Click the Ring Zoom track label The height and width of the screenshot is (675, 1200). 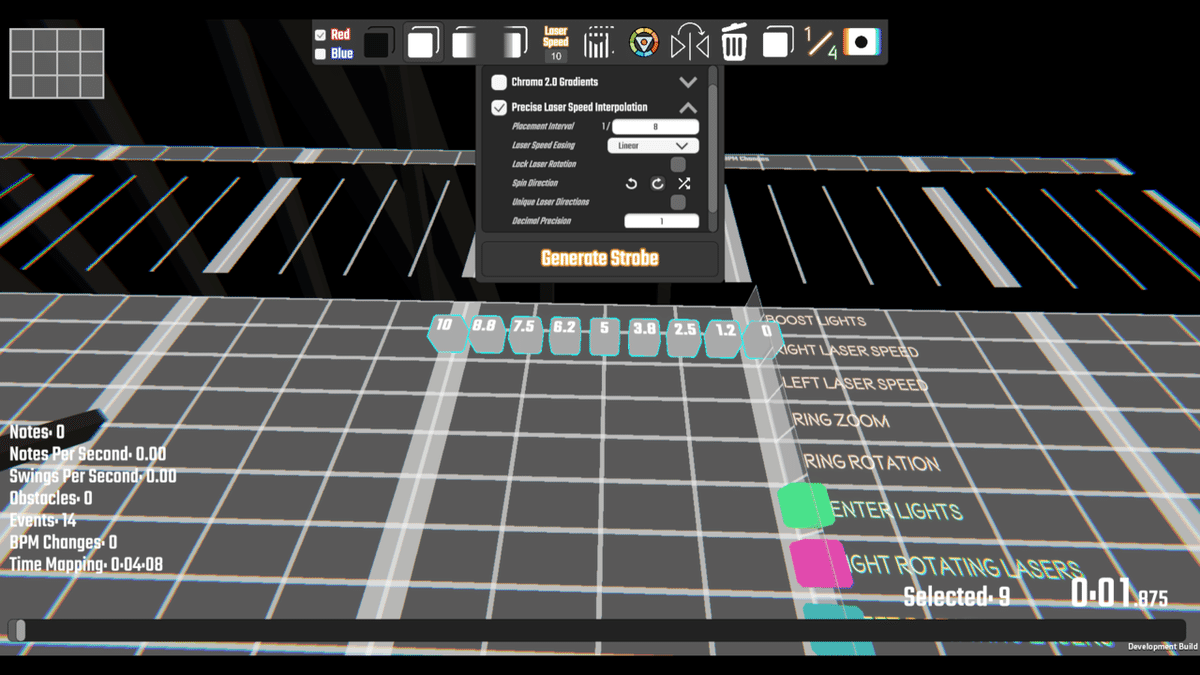840,420
